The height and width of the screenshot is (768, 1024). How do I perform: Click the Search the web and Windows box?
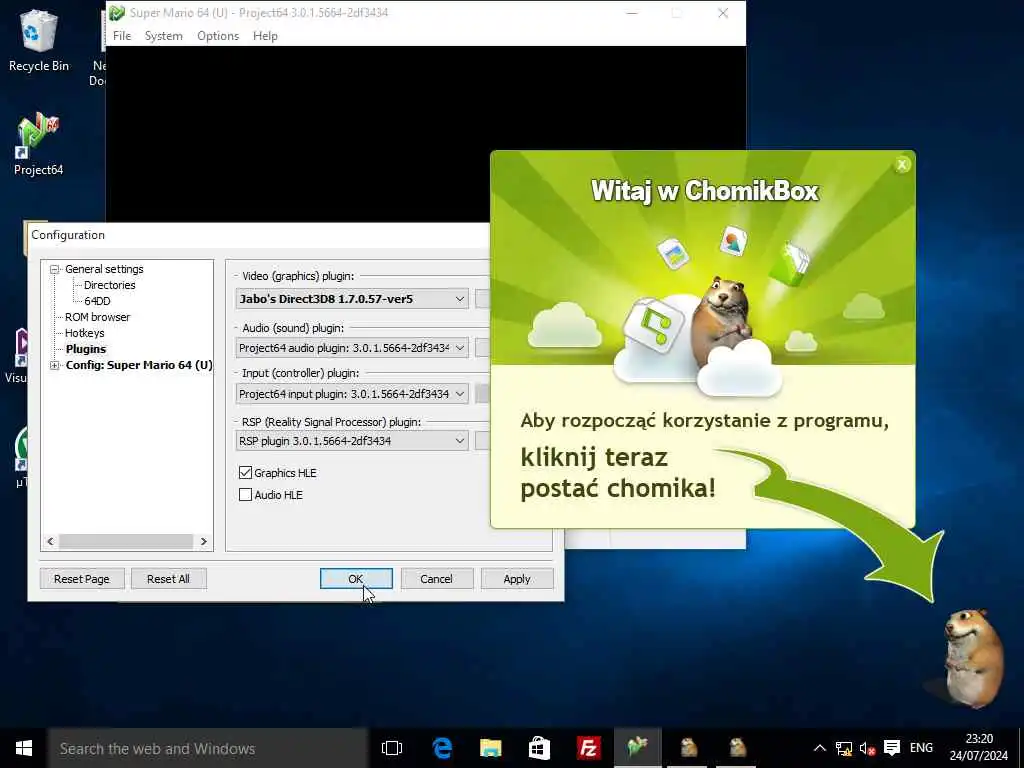[208, 748]
